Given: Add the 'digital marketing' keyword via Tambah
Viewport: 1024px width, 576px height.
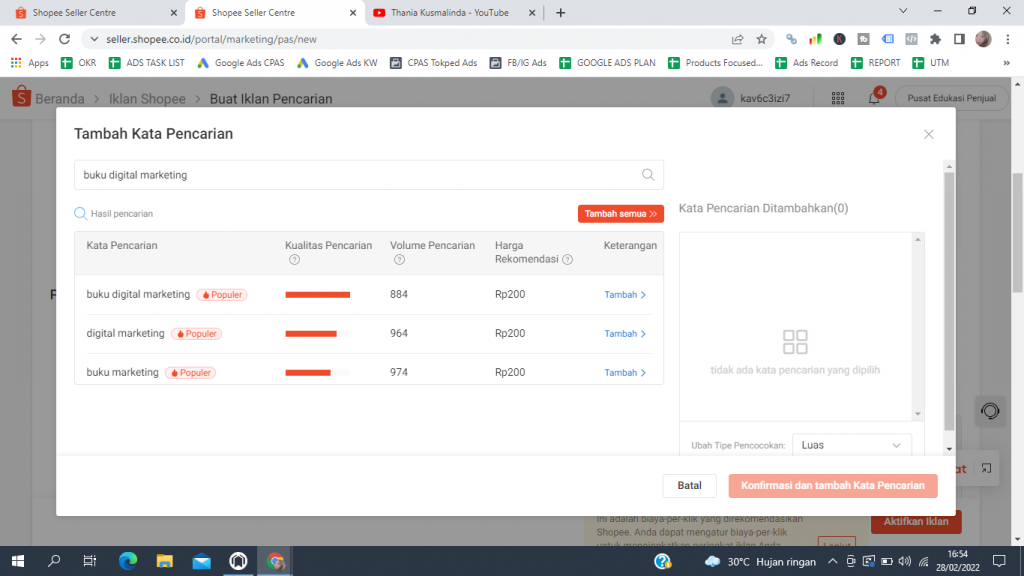Looking at the screenshot, I should click(625, 334).
